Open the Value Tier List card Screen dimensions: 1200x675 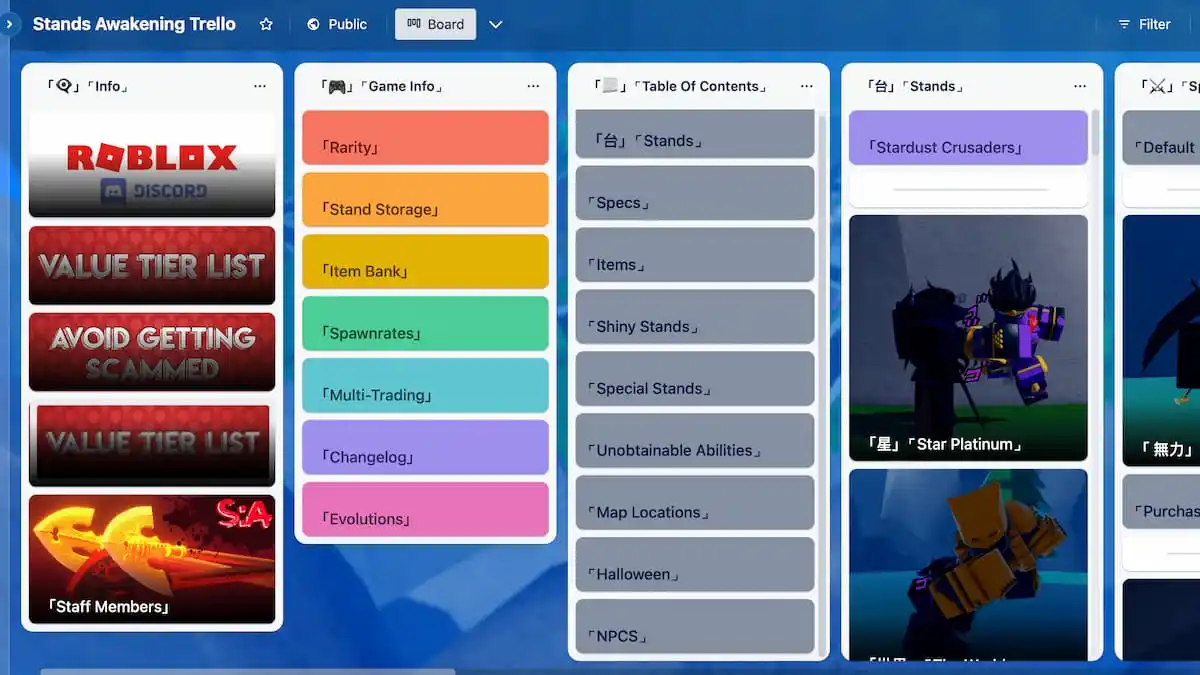click(152, 265)
